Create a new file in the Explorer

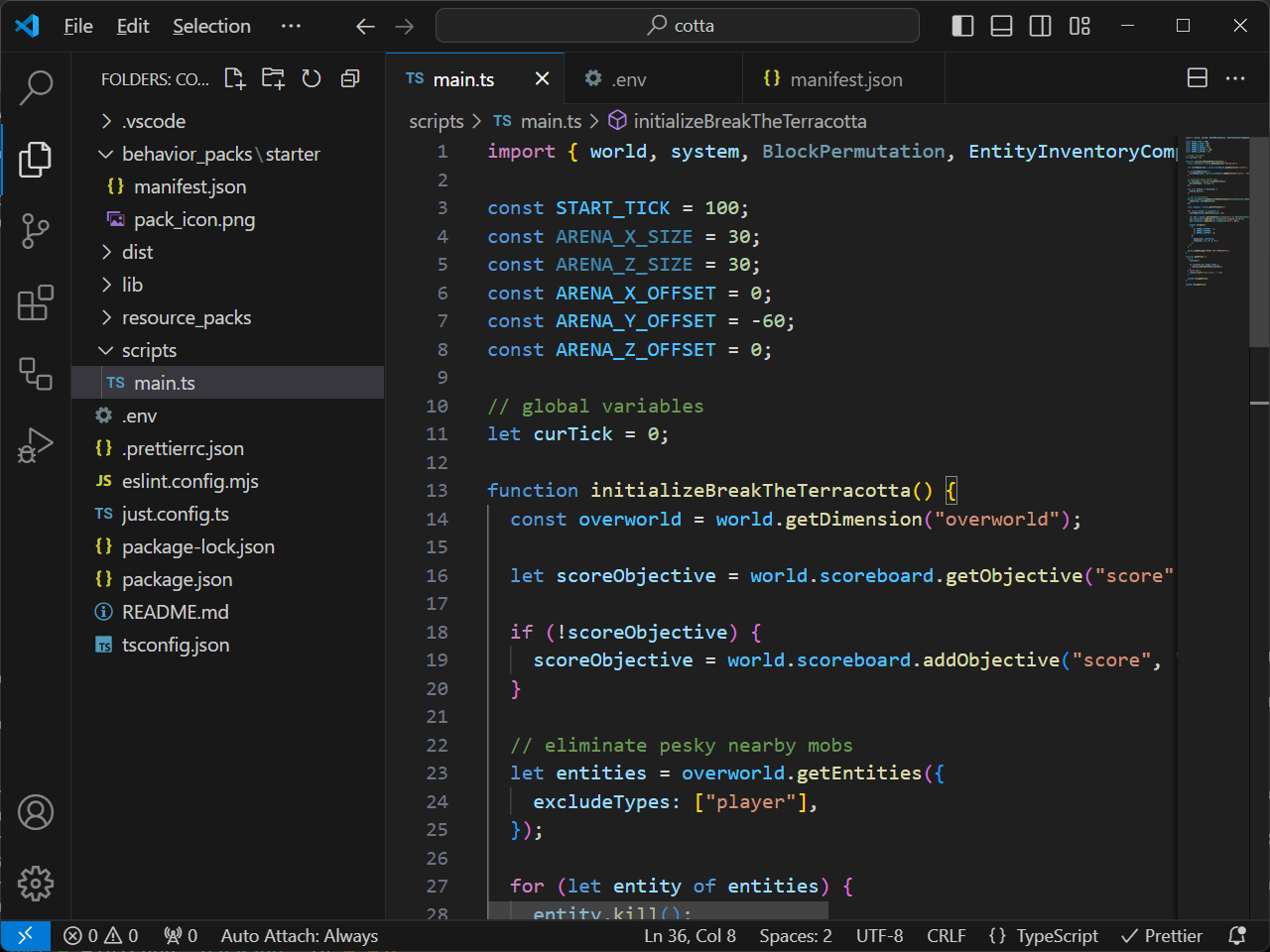pos(234,77)
